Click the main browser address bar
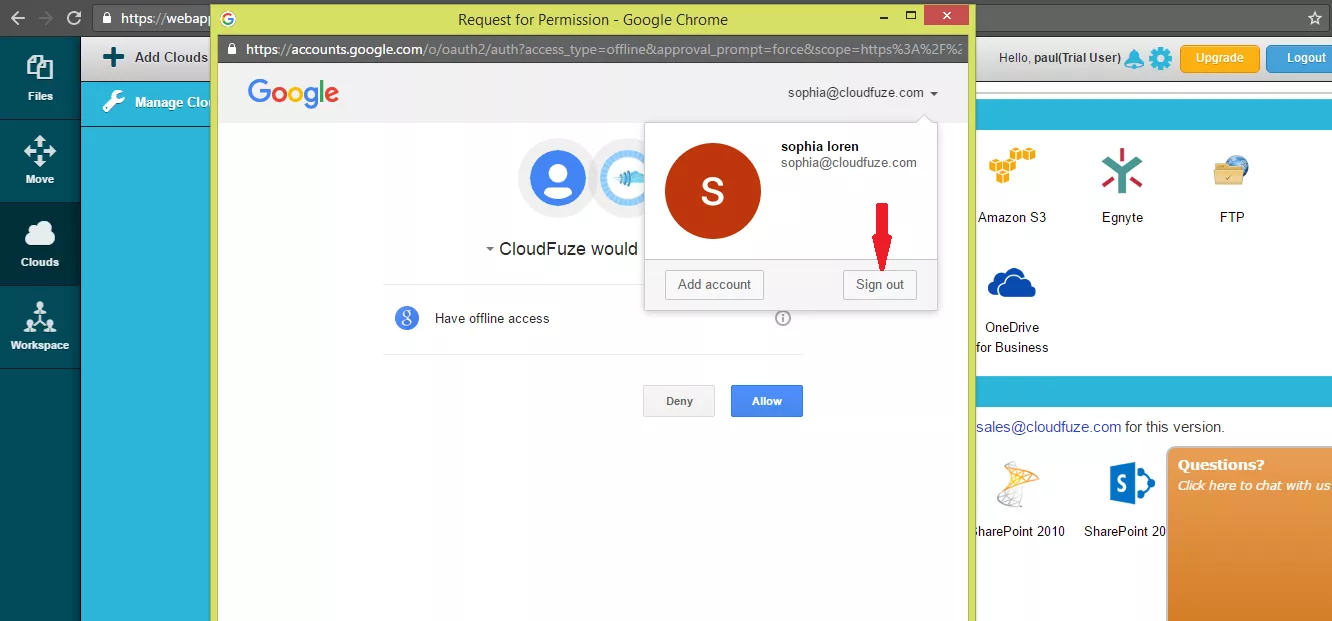Screen dimensions: 1332x621 [x=700, y=18]
